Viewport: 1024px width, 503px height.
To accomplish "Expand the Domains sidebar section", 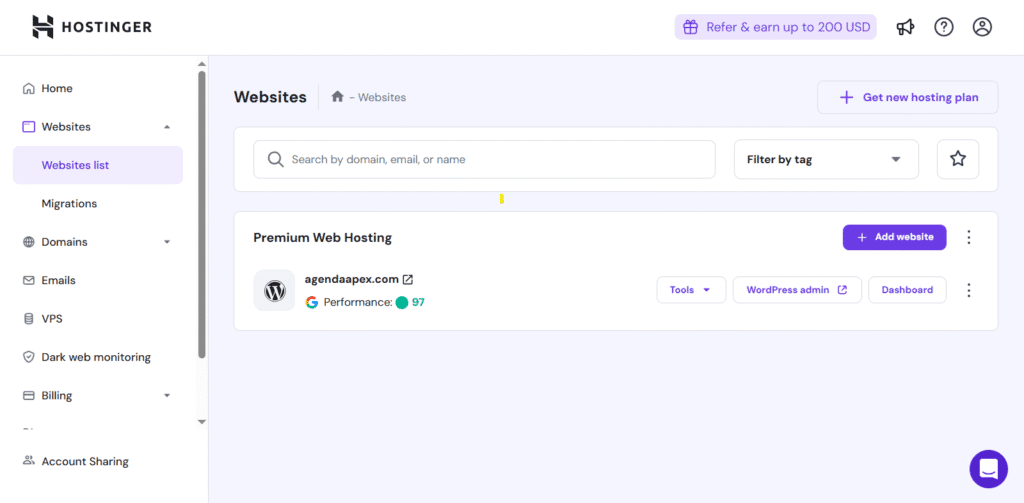I will 167,242.
